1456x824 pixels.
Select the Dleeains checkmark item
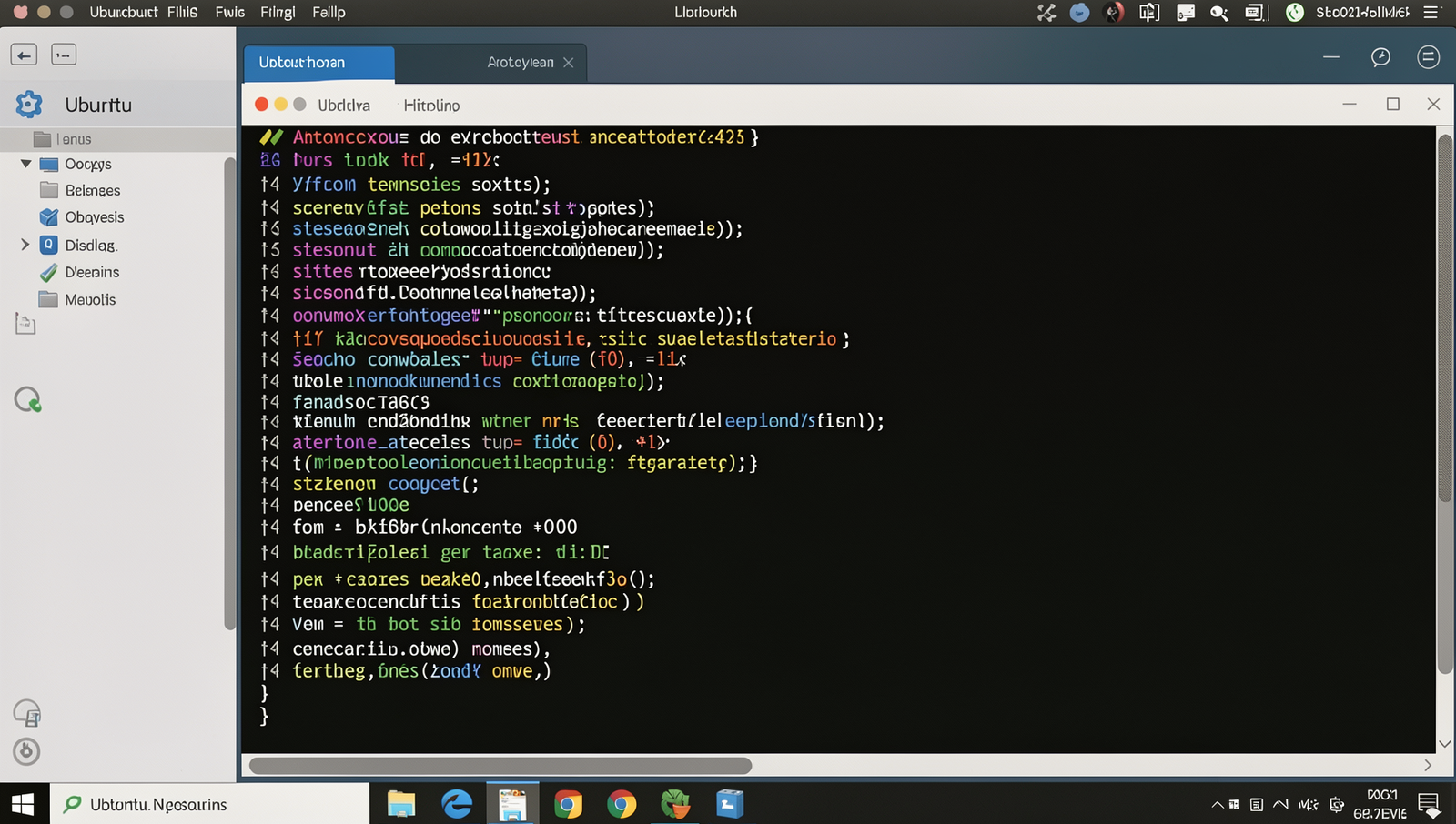click(x=80, y=272)
